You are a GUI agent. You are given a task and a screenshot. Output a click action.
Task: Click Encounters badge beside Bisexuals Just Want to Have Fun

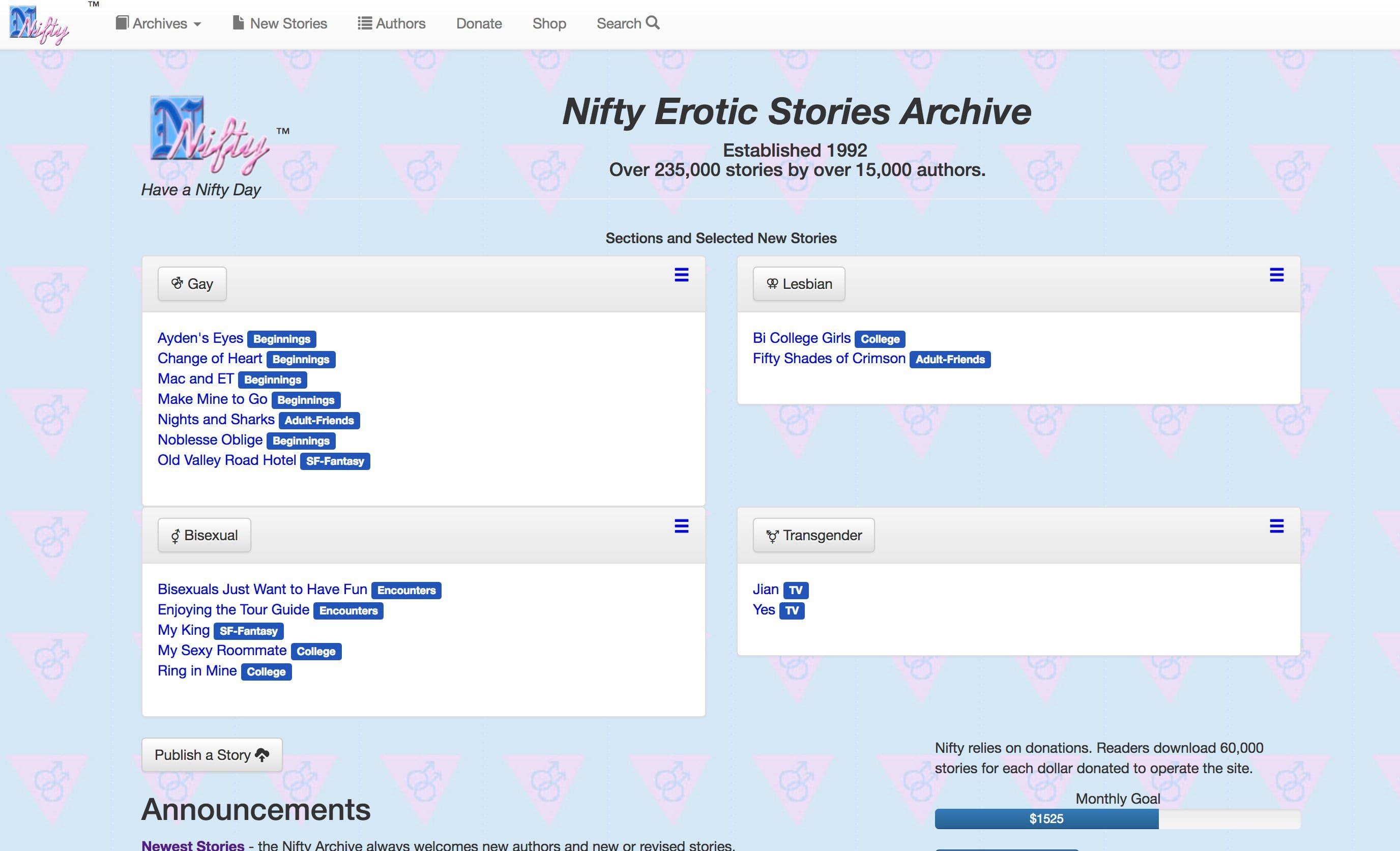pyautogui.click(x=405, y=590)
